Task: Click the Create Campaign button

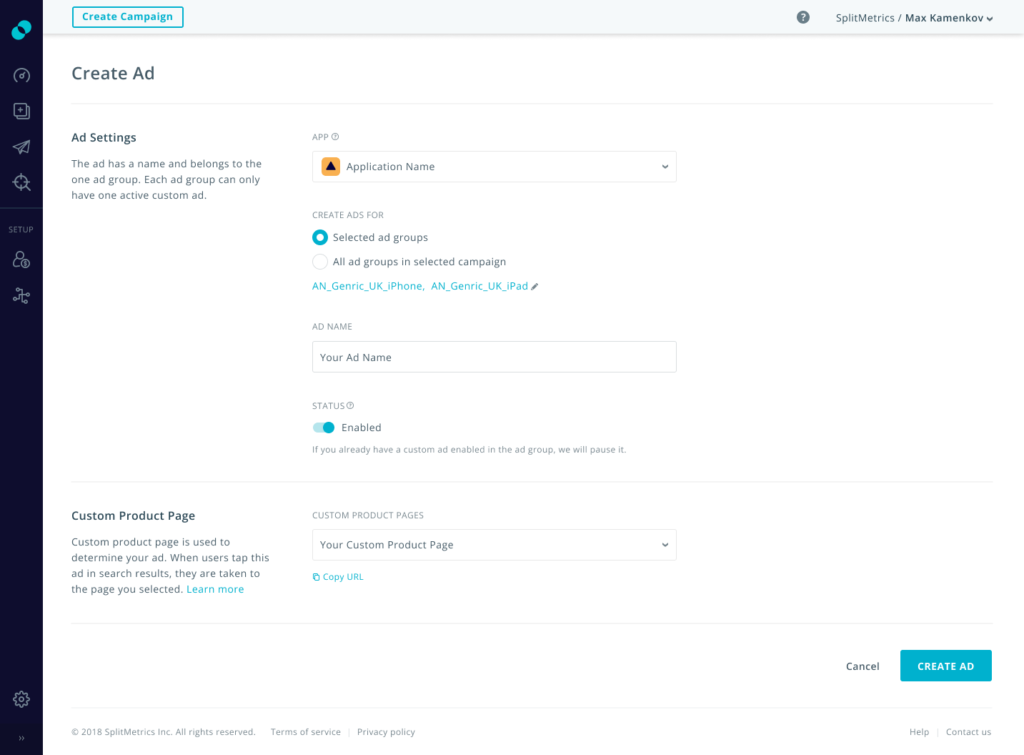Action: click(x=127, y=17)
